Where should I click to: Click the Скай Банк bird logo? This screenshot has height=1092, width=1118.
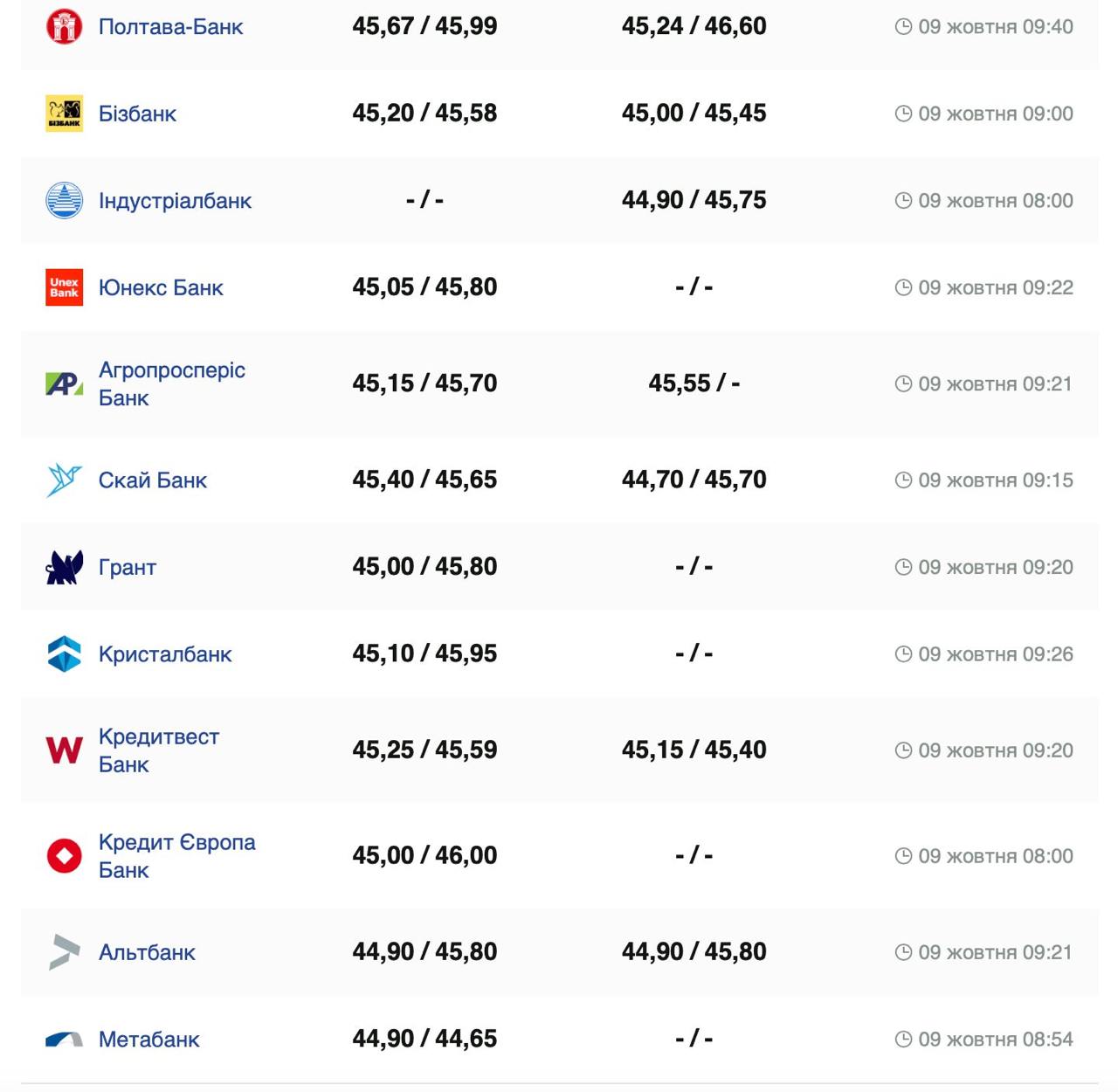[64, 480]
